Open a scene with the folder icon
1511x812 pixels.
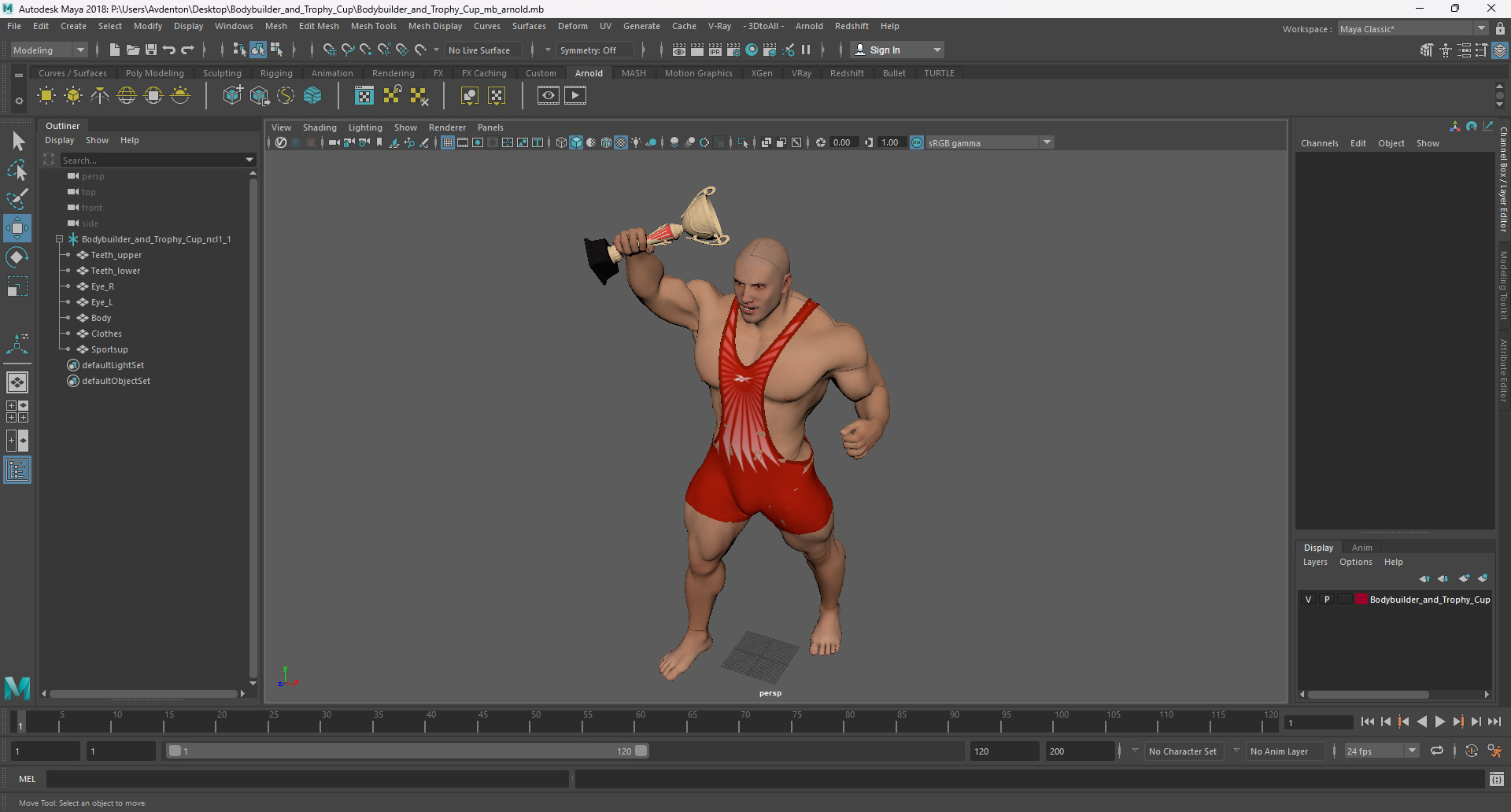pyautogui.click(x=133, y=50)
